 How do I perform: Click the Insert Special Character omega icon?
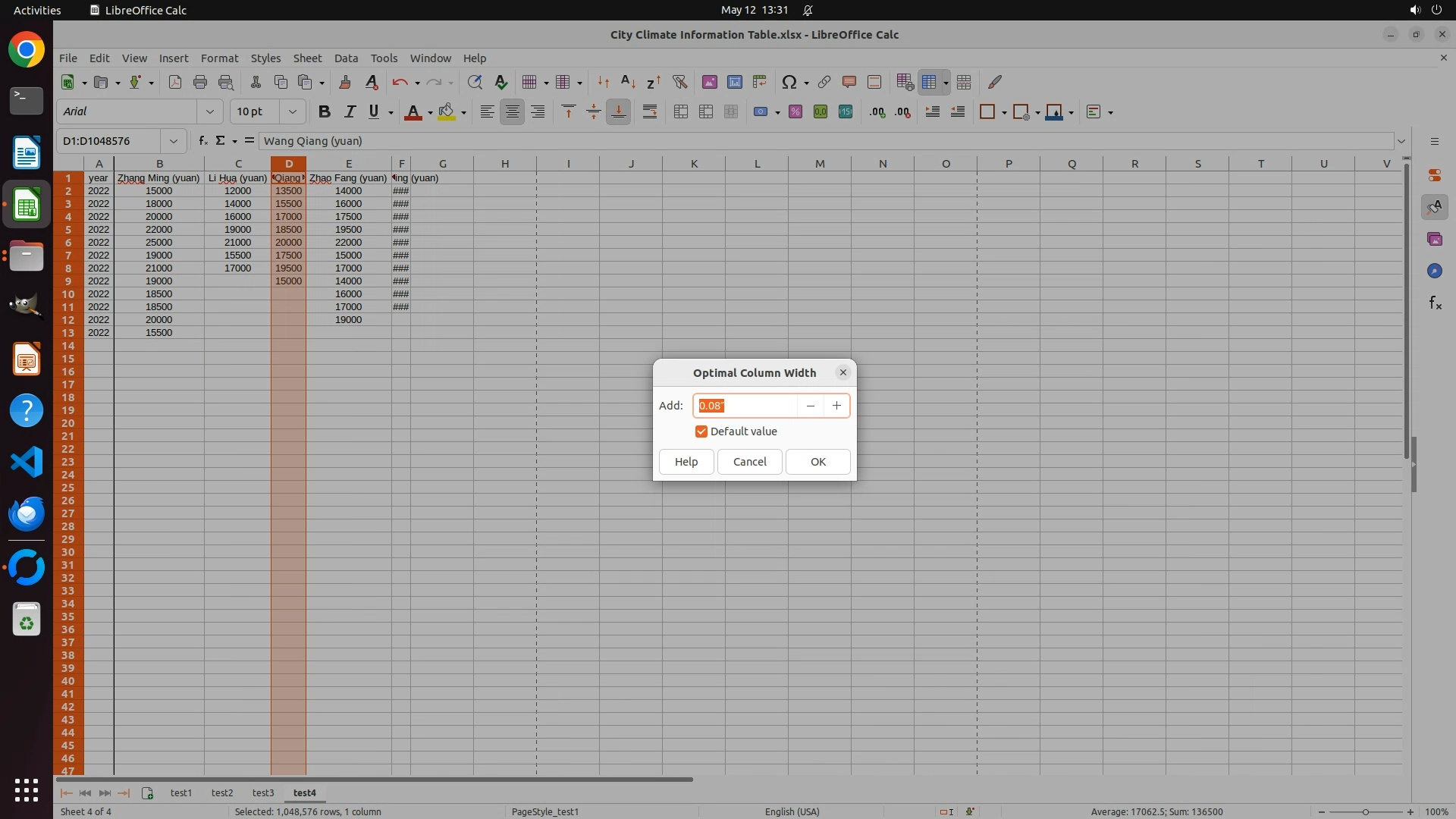point(789,82)
